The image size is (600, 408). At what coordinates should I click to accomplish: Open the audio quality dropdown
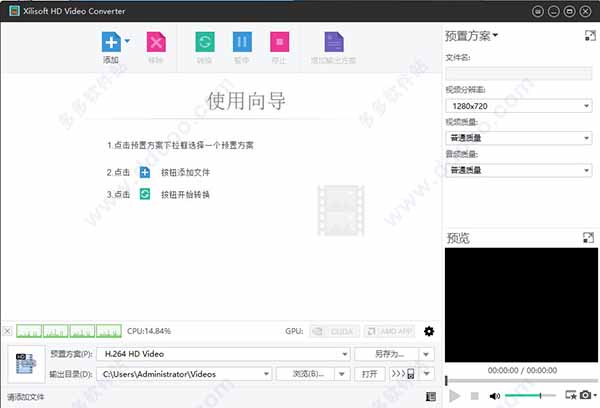pos(519,170)
